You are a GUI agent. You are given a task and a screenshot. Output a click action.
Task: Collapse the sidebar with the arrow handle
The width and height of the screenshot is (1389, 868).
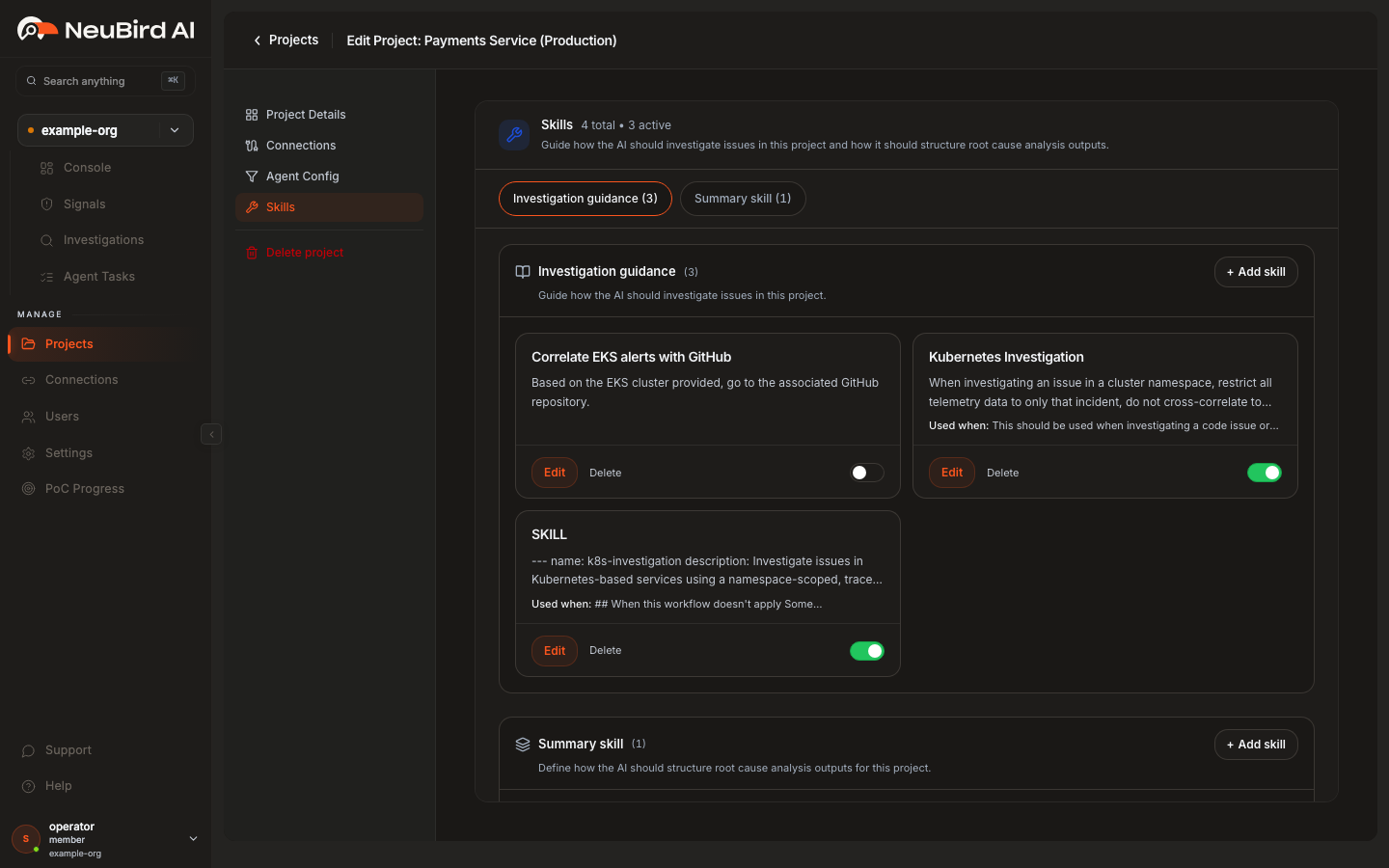pyautogui.click(x=211, y=434)
